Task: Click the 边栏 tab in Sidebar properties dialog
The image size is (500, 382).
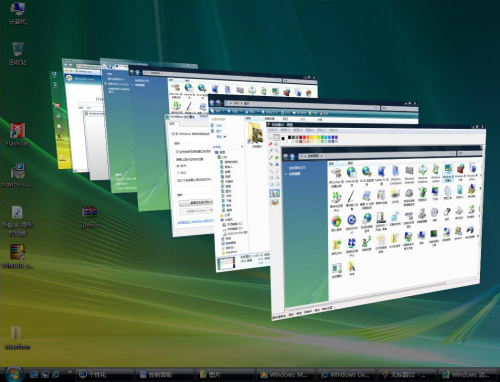Action: (173, 124)
